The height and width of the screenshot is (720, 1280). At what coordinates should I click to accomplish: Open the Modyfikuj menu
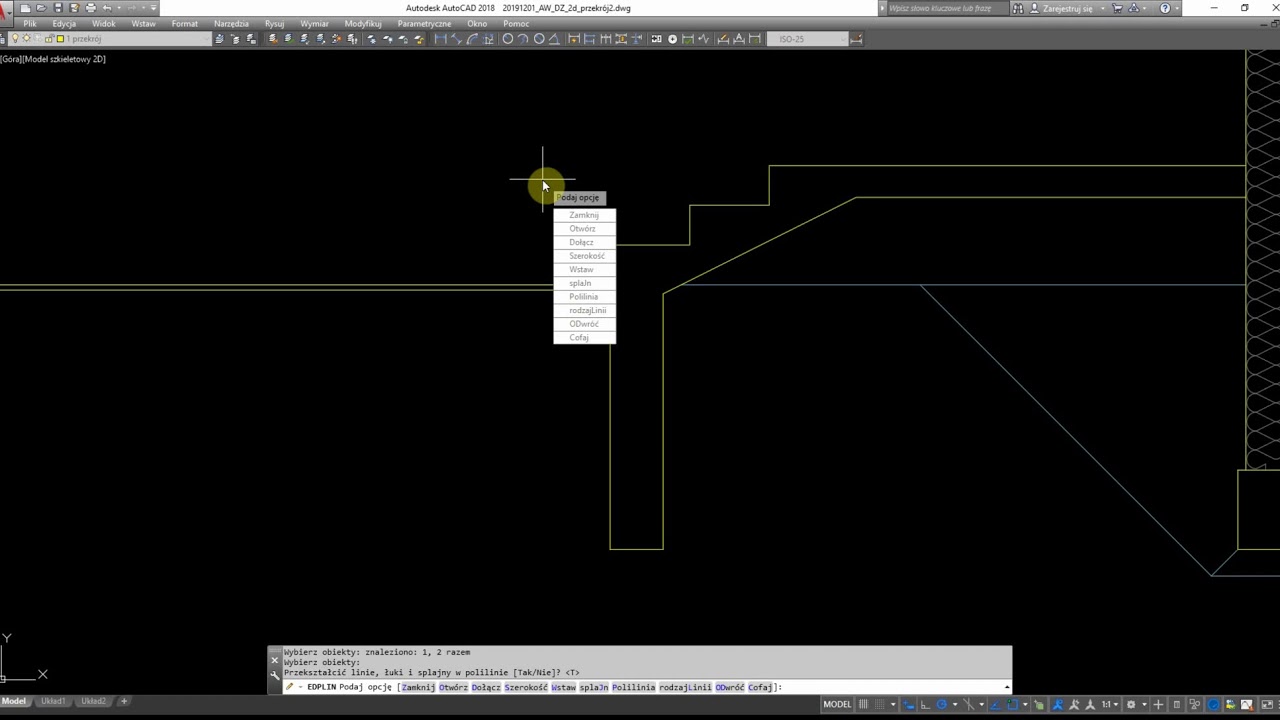pyautogui.click(x=363, y=23)
